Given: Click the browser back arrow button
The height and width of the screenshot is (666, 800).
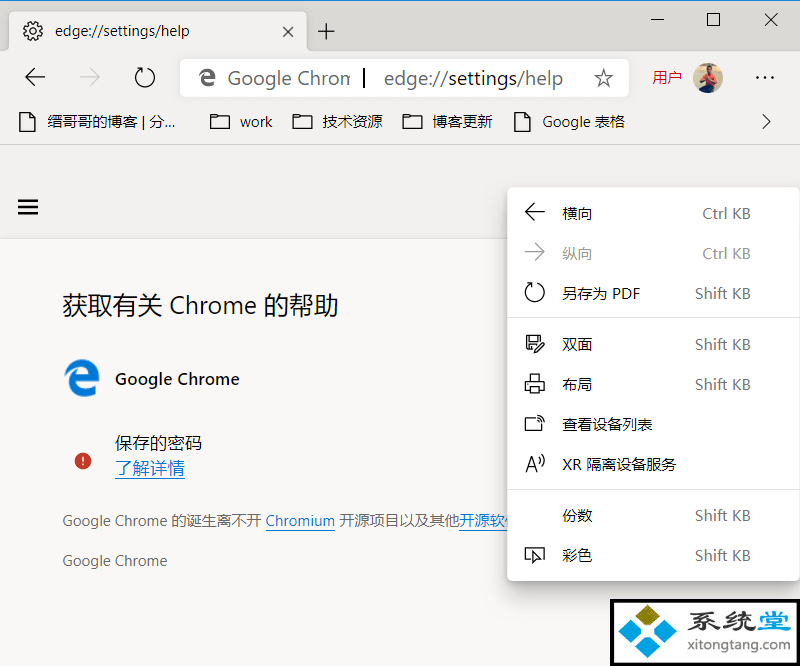Looking at the screenshot, I should (x=35, y=78).
